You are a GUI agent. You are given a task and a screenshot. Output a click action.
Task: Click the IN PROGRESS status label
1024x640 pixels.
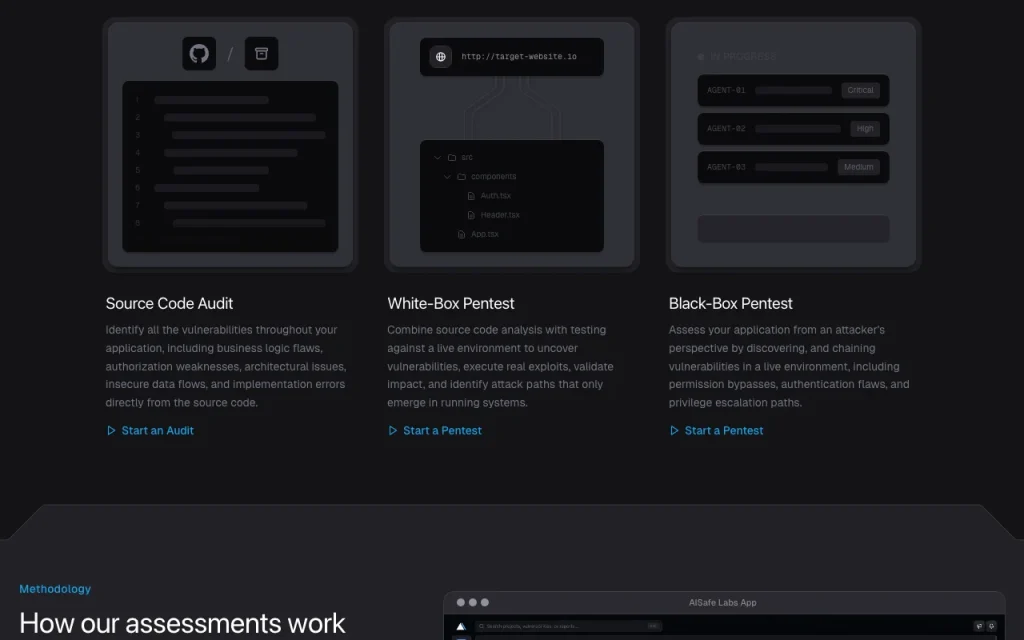(743, 57)
